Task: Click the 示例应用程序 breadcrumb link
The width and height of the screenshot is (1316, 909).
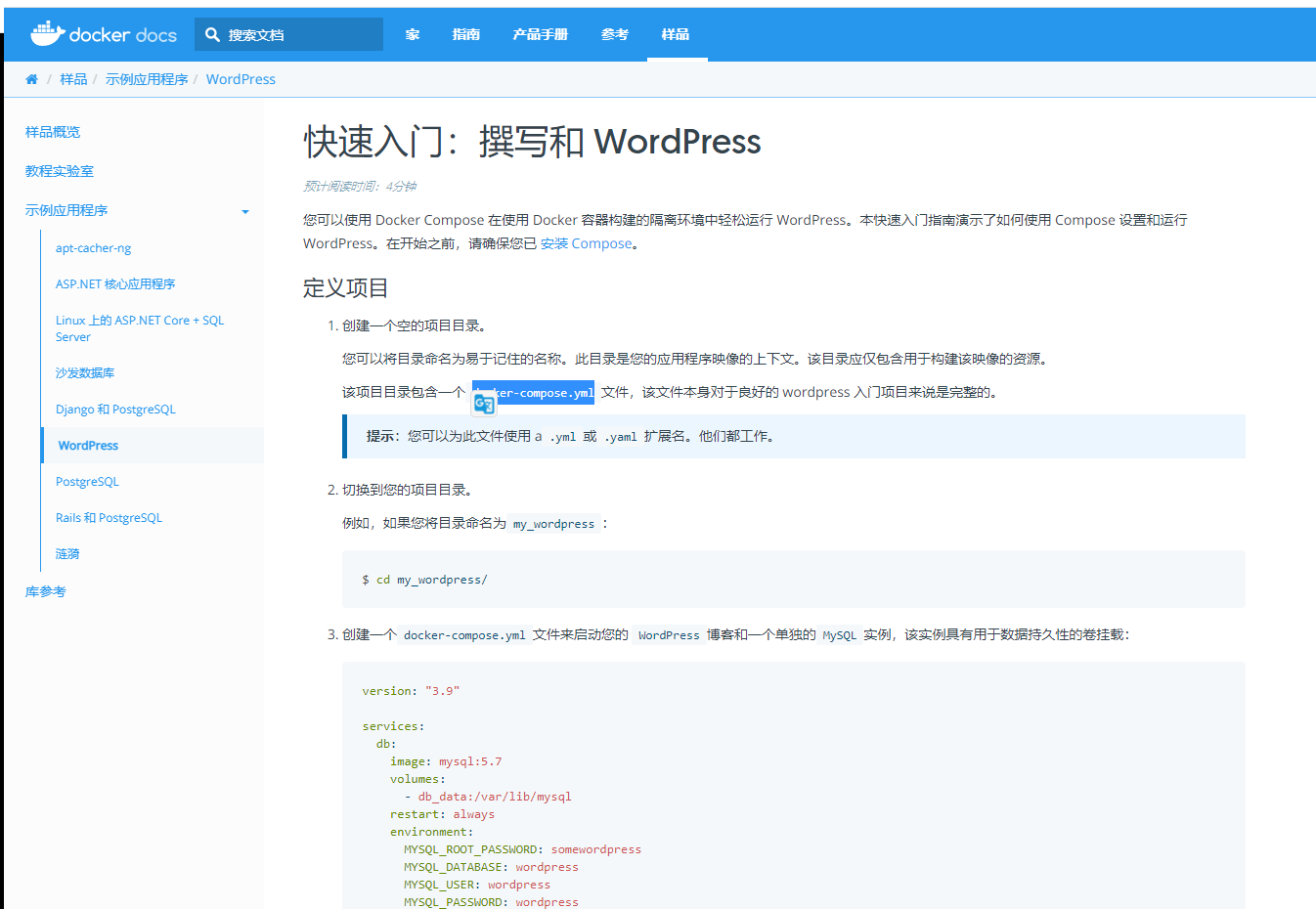Action: (147, 79)
